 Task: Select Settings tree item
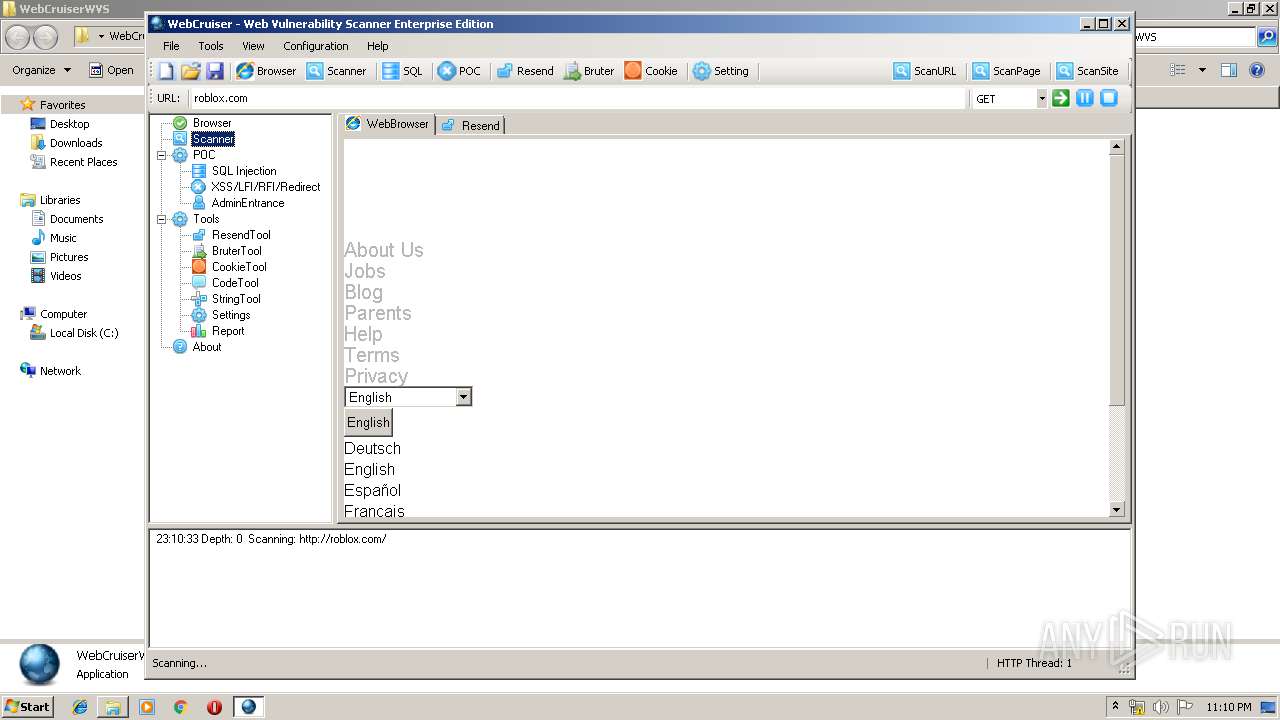coord(231,315)
